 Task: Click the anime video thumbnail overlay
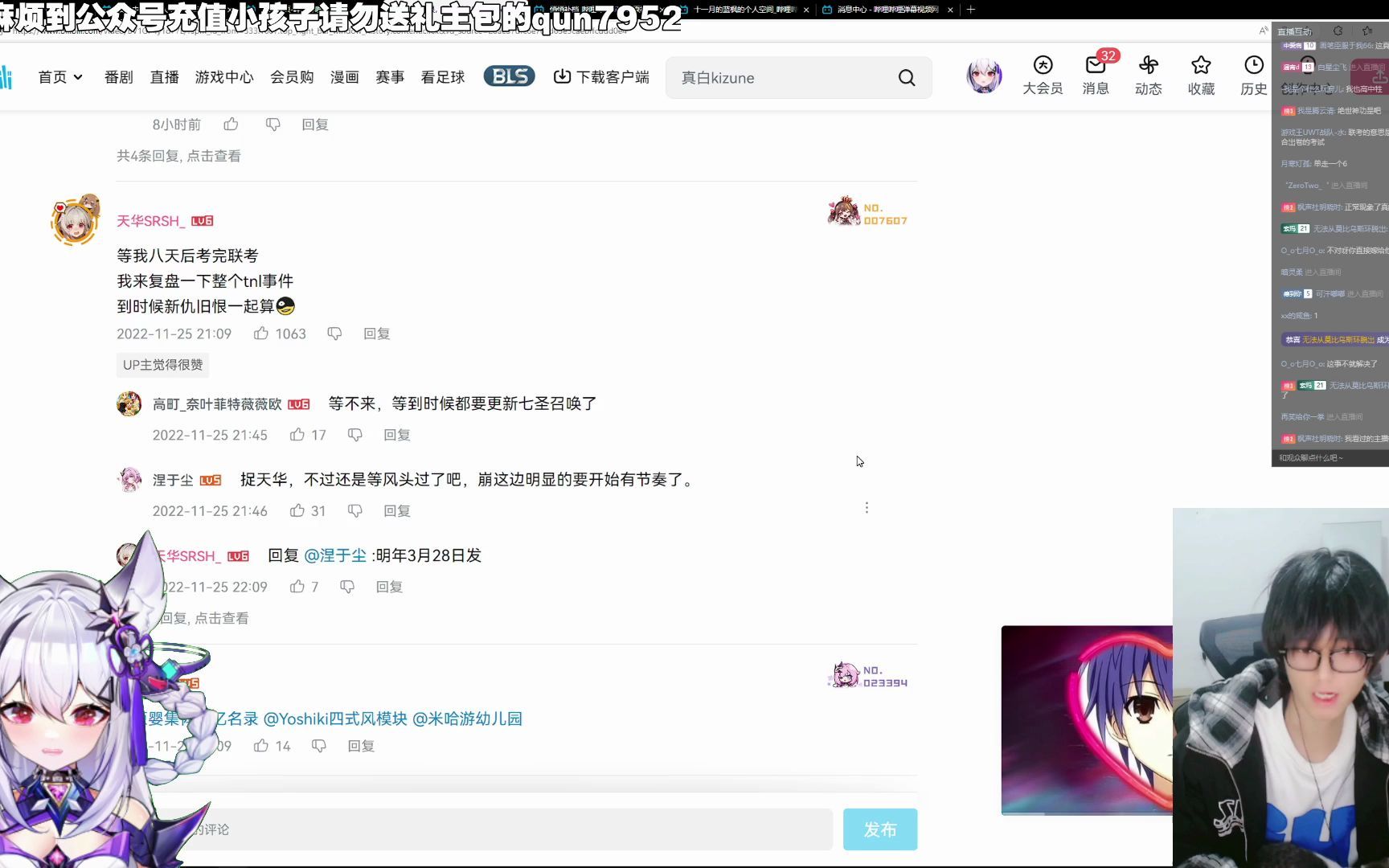[x=1087, y=720]
